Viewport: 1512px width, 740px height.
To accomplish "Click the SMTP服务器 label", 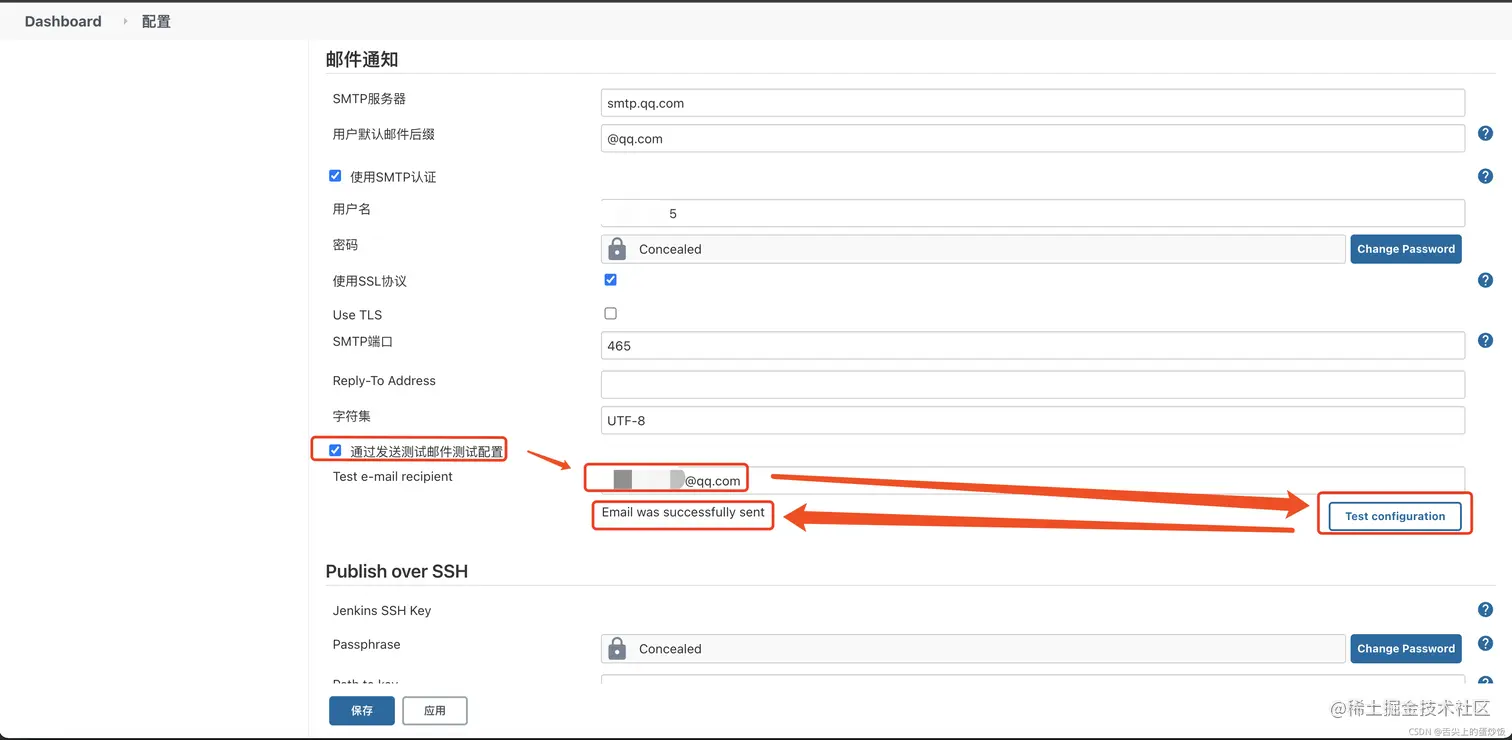I will pyautogui.click(x=369, y=98).
